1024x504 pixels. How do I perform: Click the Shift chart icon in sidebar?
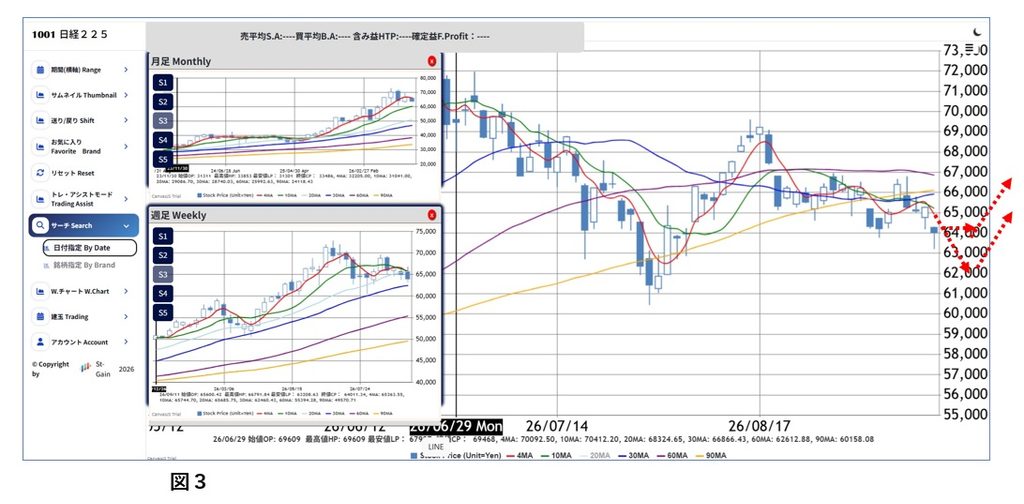click(x=40, y=121)
